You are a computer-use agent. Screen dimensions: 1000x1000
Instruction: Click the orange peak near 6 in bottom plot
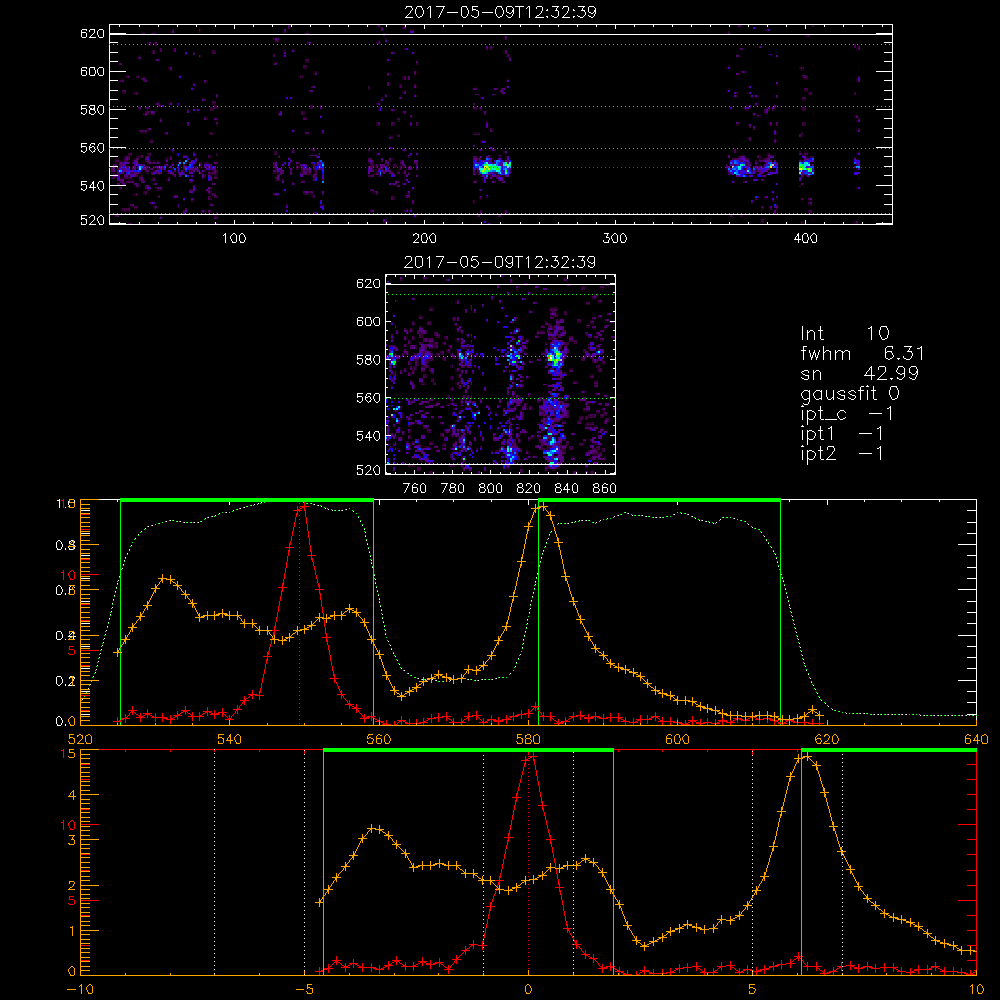click(x=806, y=757)
